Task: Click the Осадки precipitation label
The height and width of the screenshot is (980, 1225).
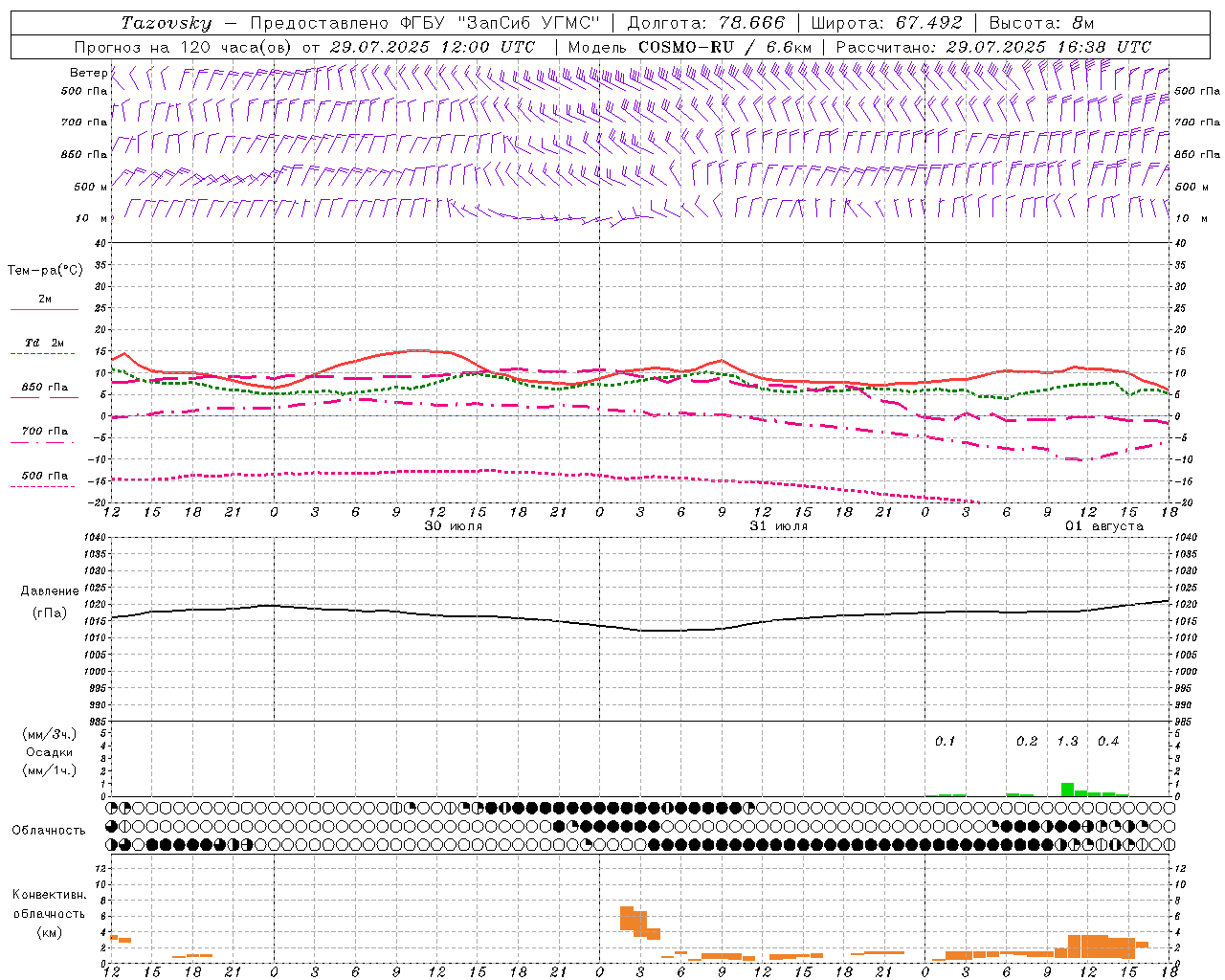Action: tap(50, 752)
